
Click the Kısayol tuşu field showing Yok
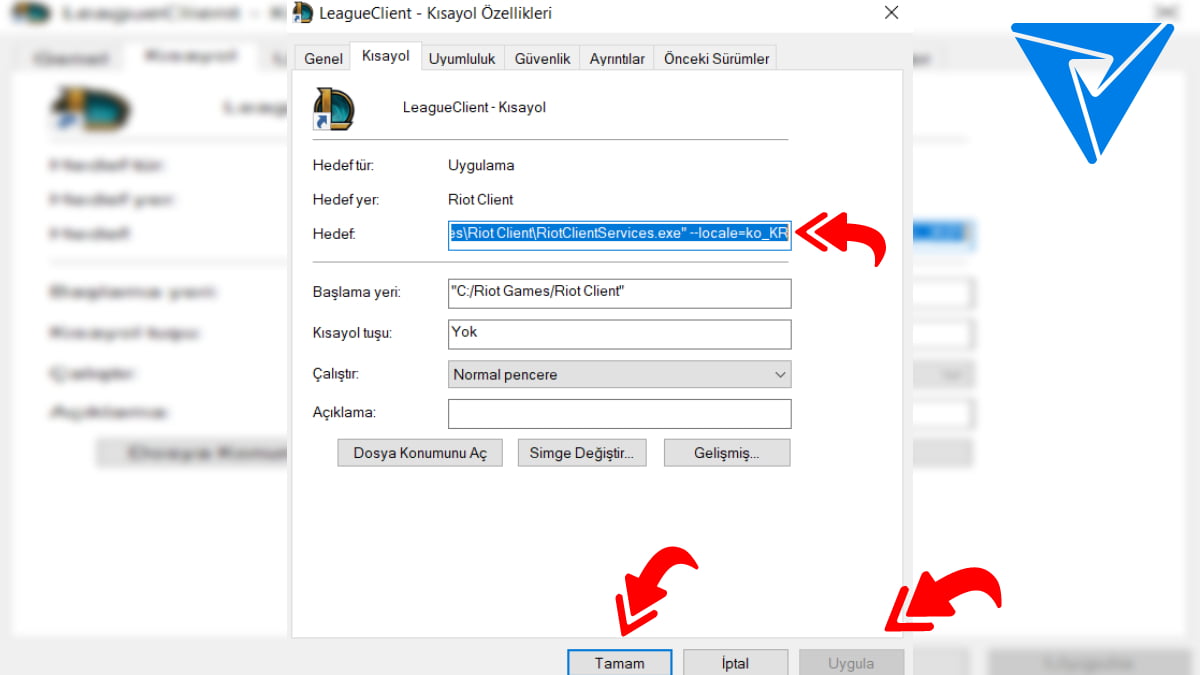coord(620,333)
